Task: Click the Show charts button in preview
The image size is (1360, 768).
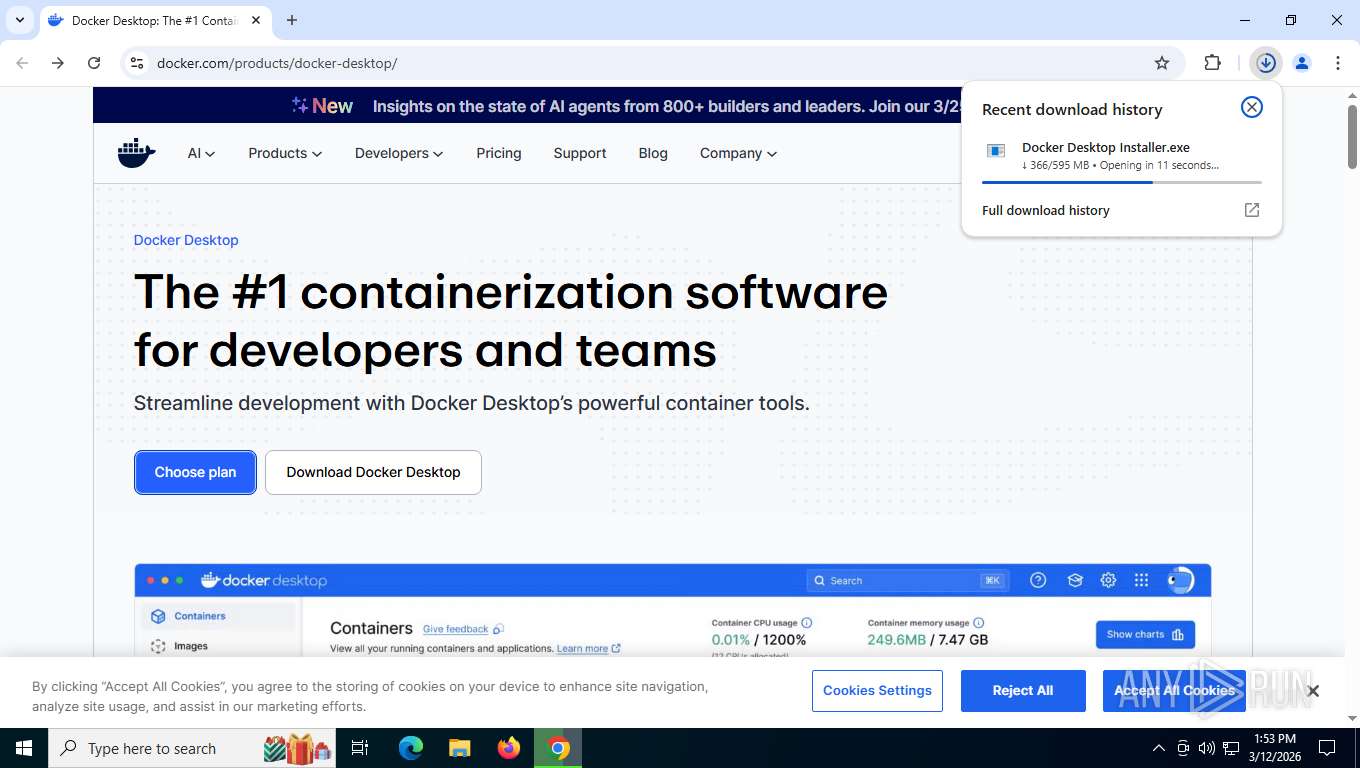Action: click(1145, 635)
